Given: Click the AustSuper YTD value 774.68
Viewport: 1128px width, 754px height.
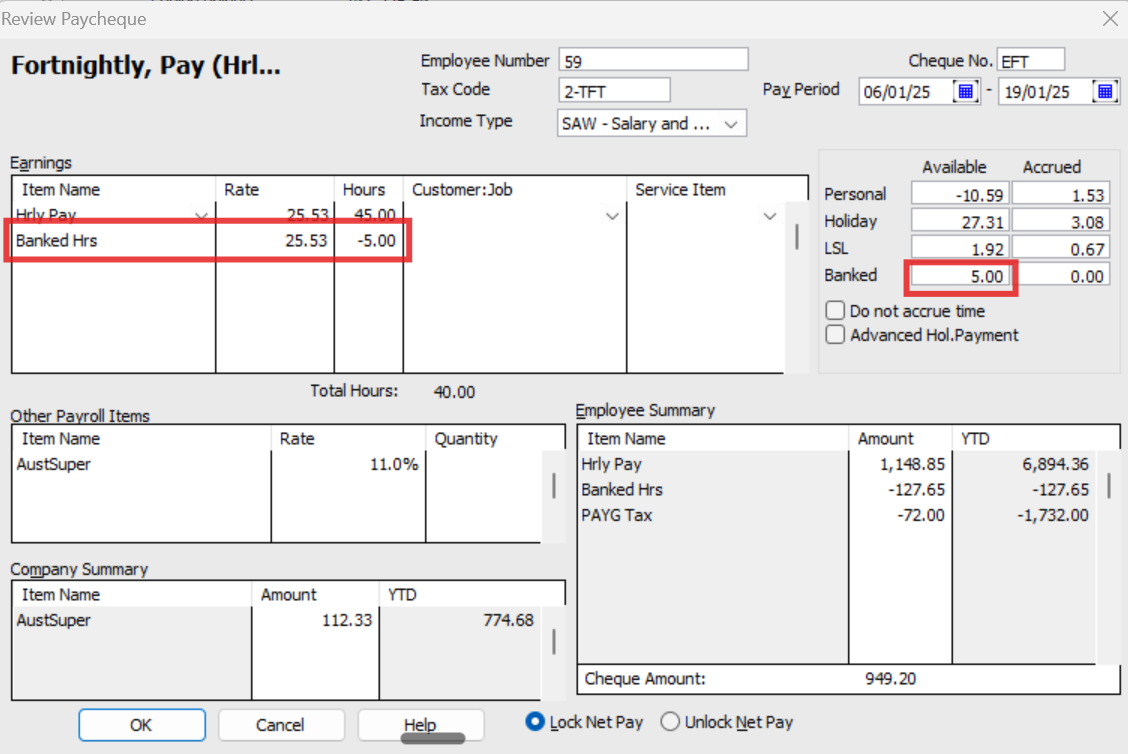Looking at the screenshot, I should 509,620.
